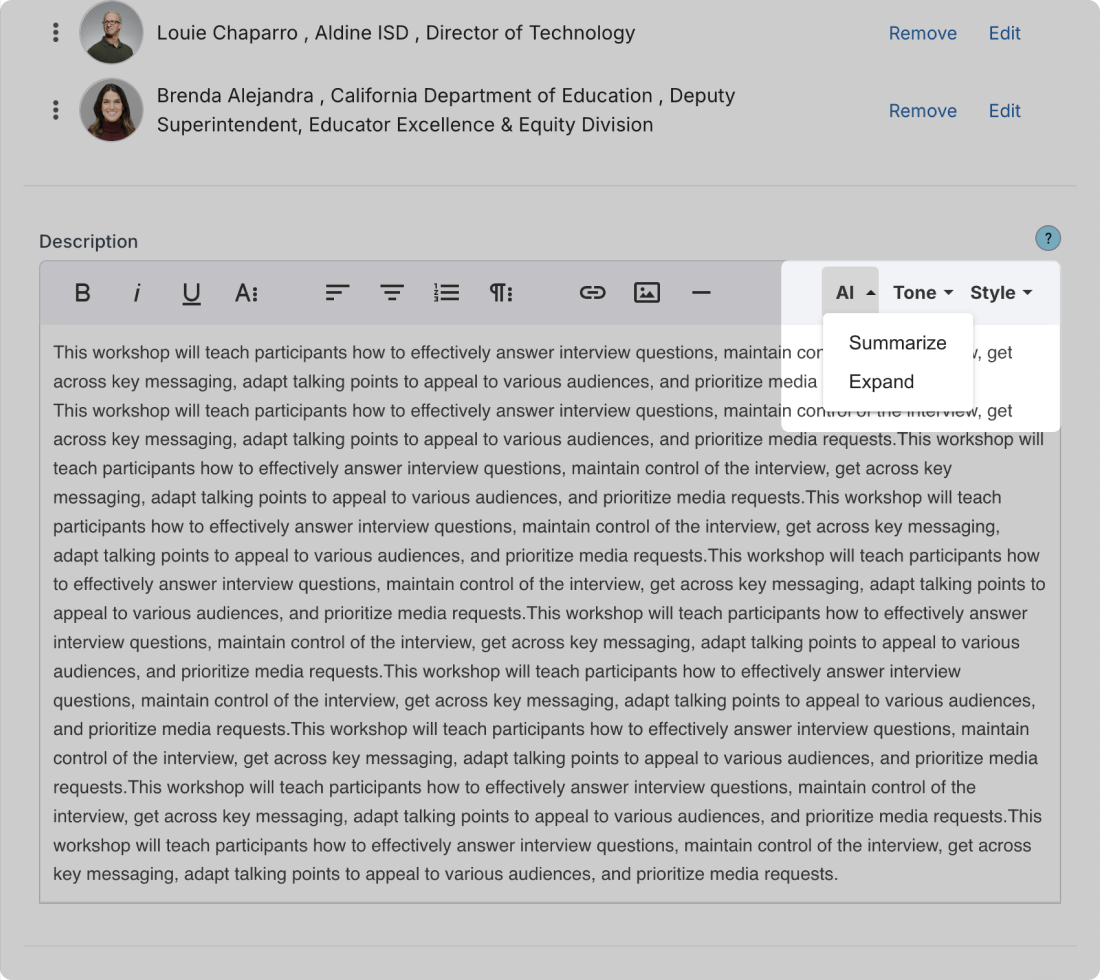Edit speaker Louie Chaparro
The width and height of the screenshot is (1100, 980).
pos(1005,33)
